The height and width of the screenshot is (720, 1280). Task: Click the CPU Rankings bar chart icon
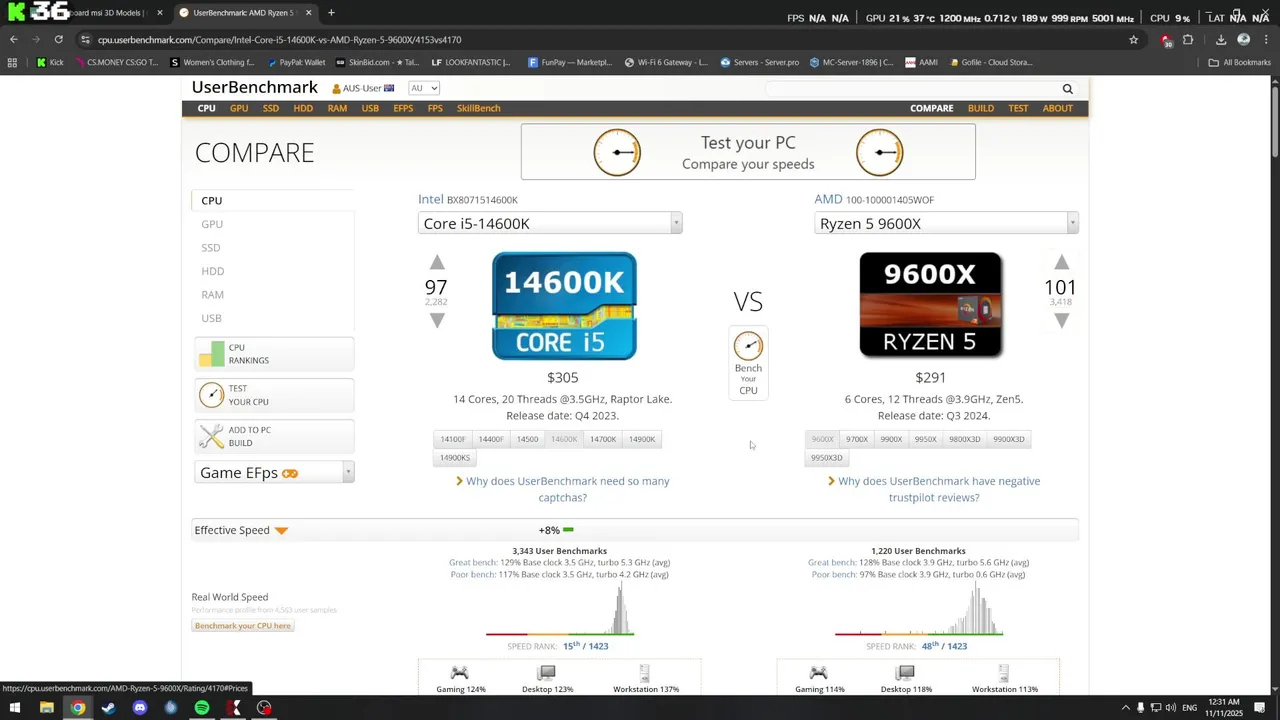[x=211, y=354]
